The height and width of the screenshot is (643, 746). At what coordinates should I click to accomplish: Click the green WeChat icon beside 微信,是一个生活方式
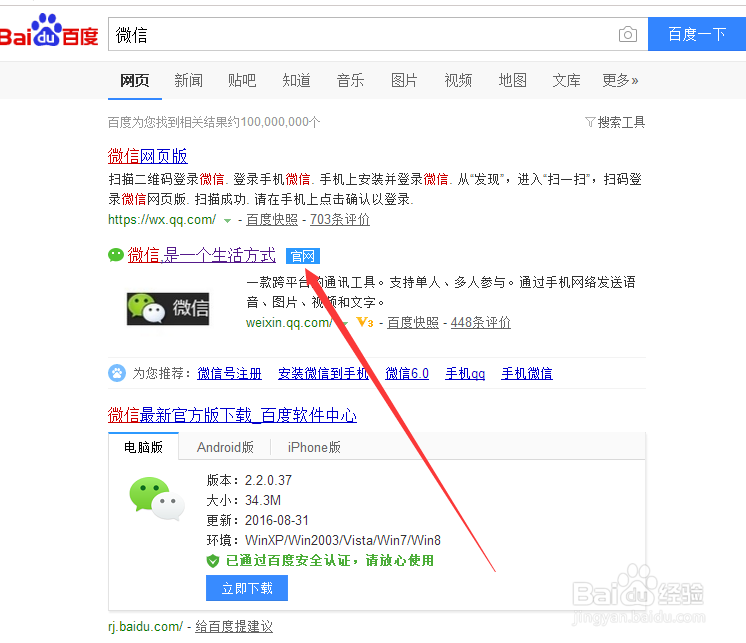tap(116, 255)
